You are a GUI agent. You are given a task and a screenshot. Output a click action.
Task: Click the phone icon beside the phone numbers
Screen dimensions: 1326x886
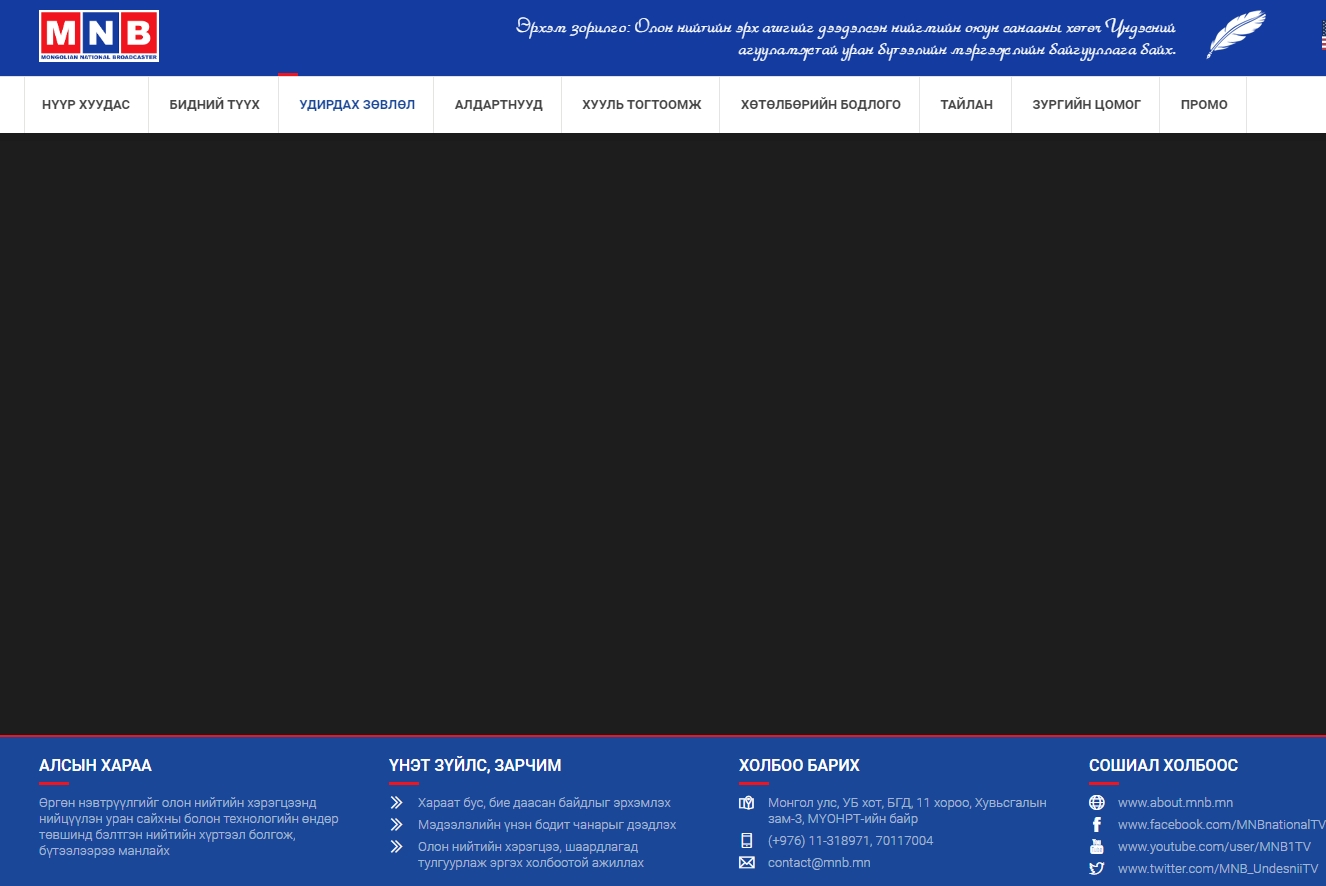click(746, 840)
